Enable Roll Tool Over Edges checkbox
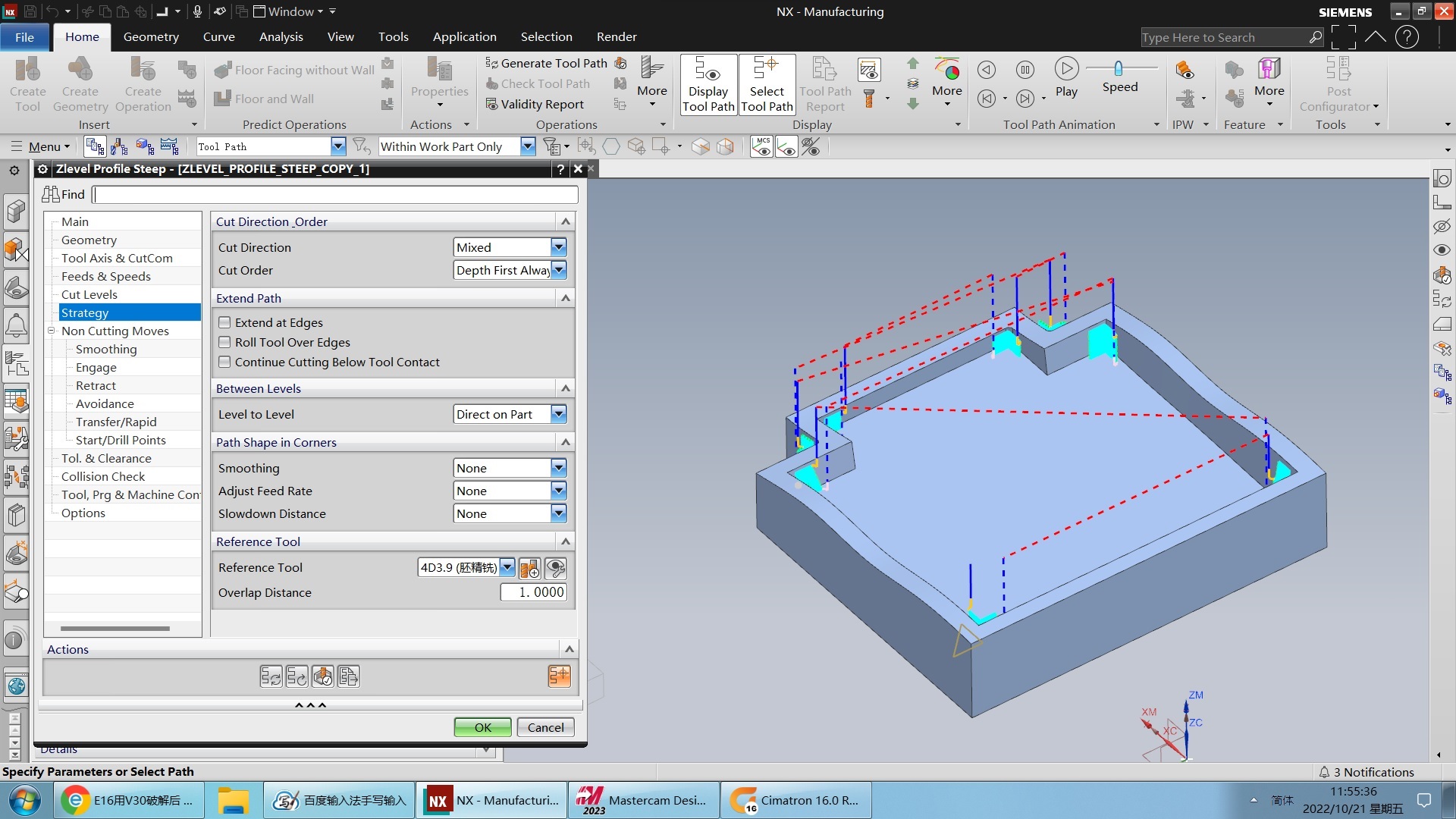Image resolution: width=1456 pixels, height=819 pixels. pyautogui.click(x=224, y=342)
